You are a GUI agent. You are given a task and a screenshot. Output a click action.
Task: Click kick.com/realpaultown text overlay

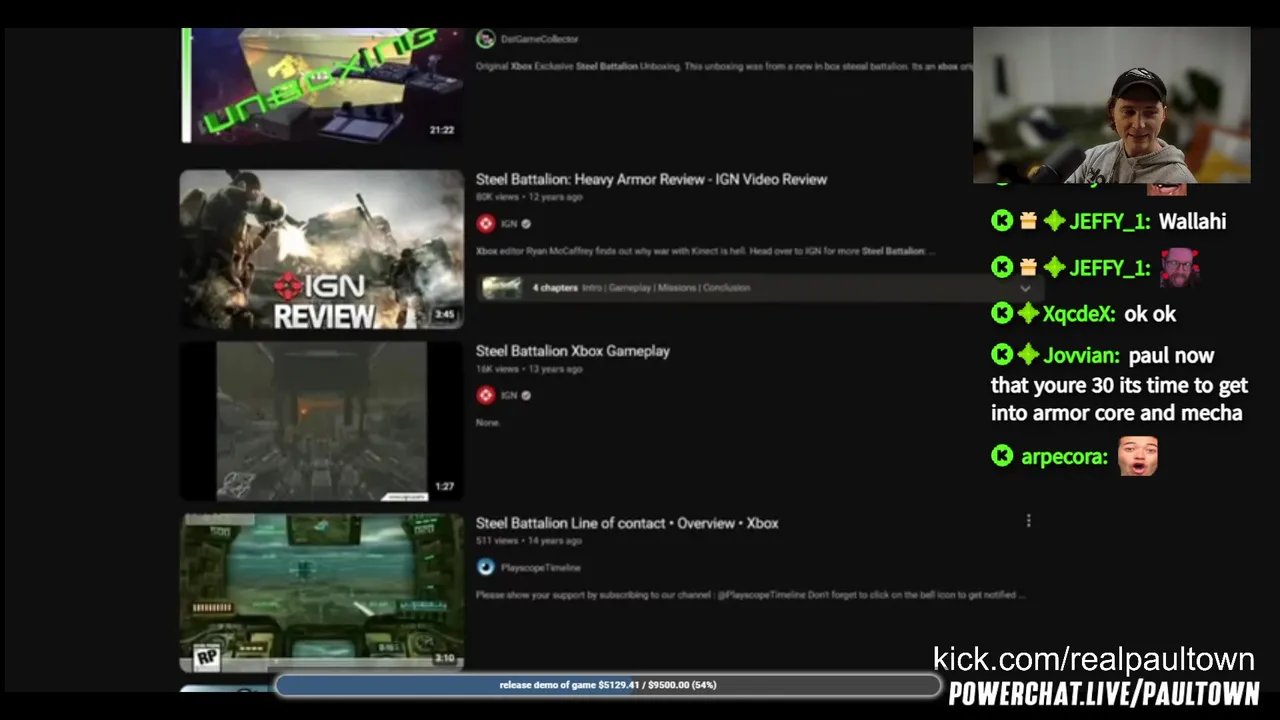[x=1094, y=659]
